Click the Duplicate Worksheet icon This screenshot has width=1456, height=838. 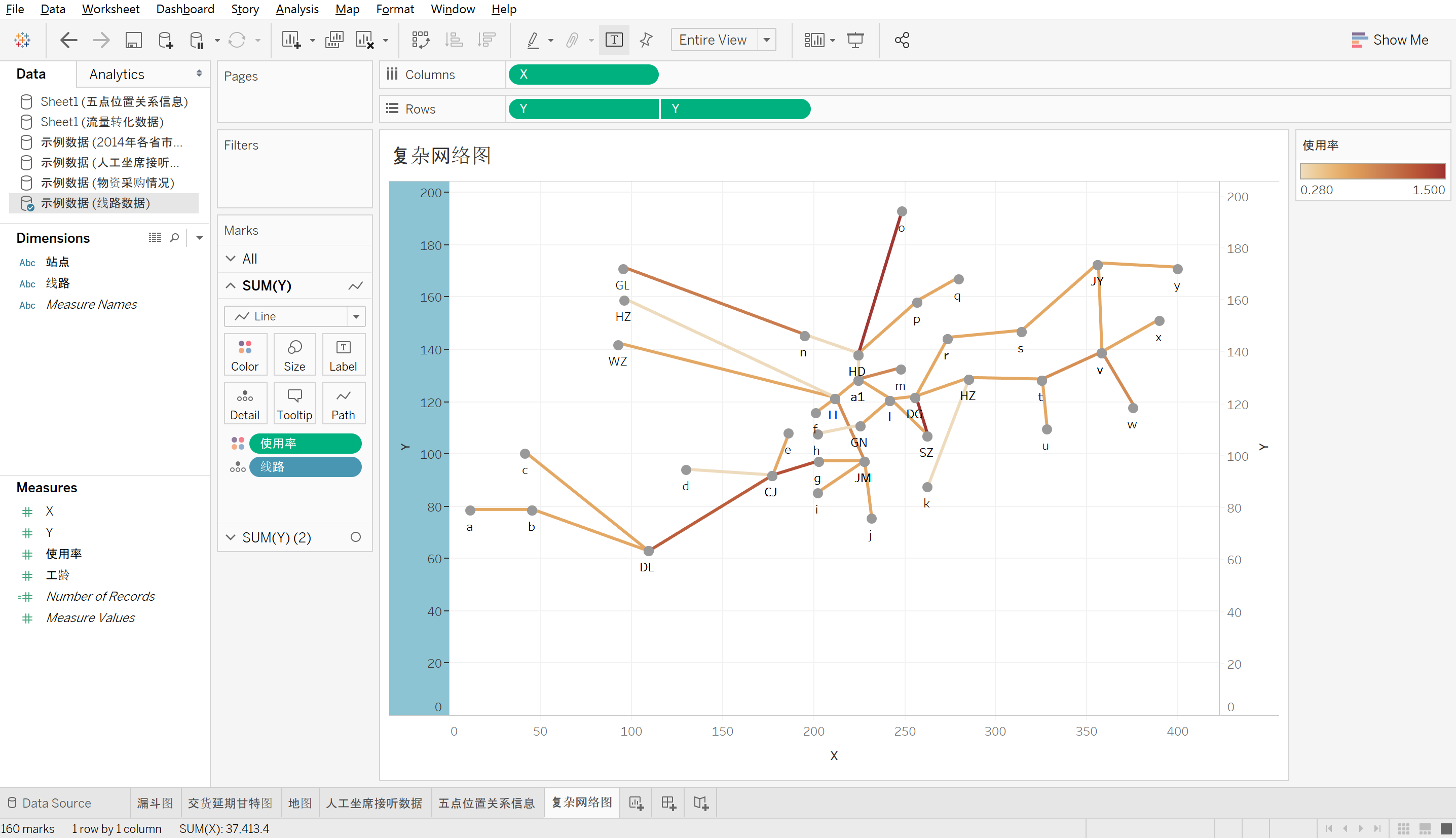[x=333, y=40]
